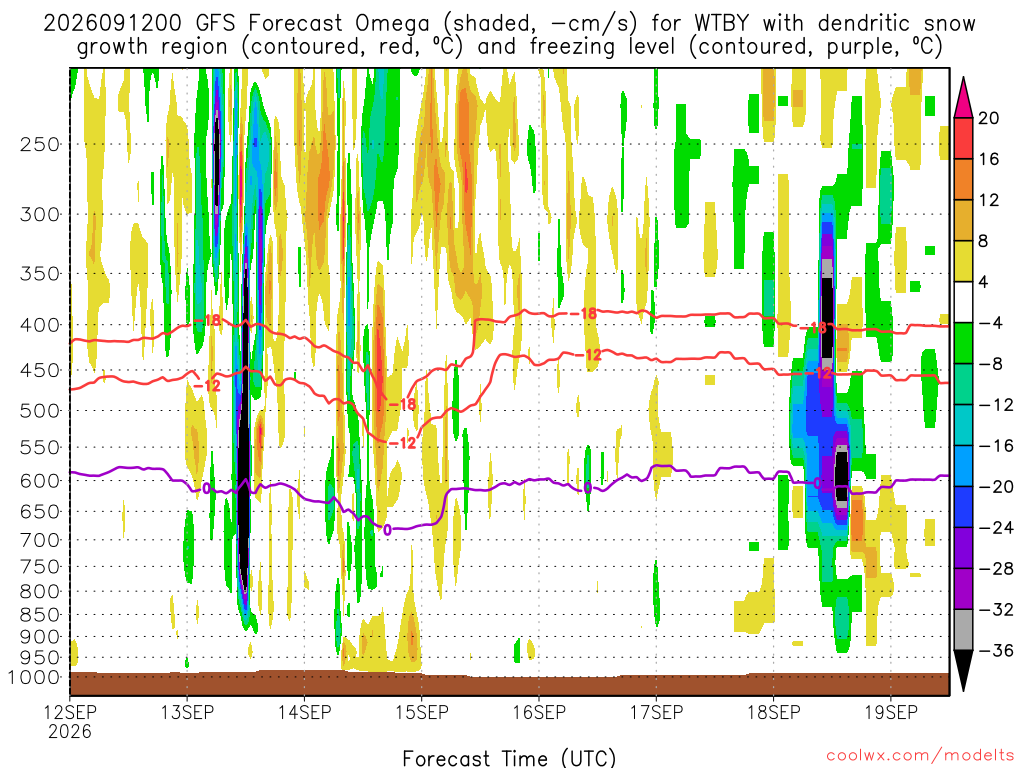Click the 13SEP time axis label

coord(187,712)
